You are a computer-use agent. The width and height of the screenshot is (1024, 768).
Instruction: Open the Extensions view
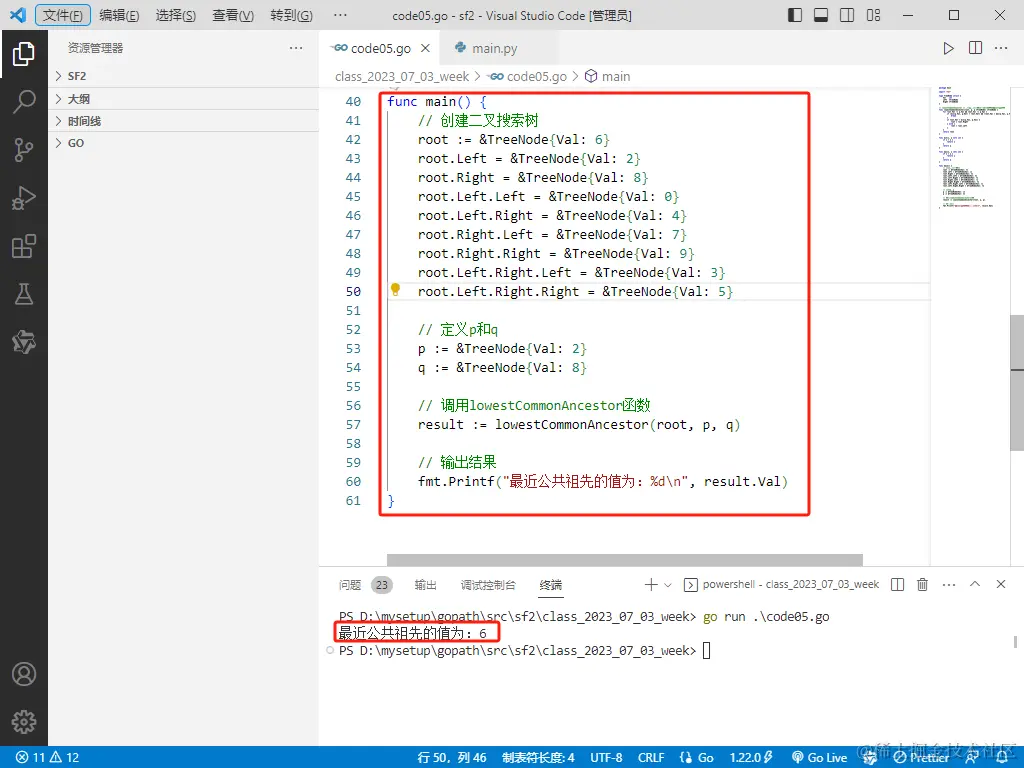(24, 246)
